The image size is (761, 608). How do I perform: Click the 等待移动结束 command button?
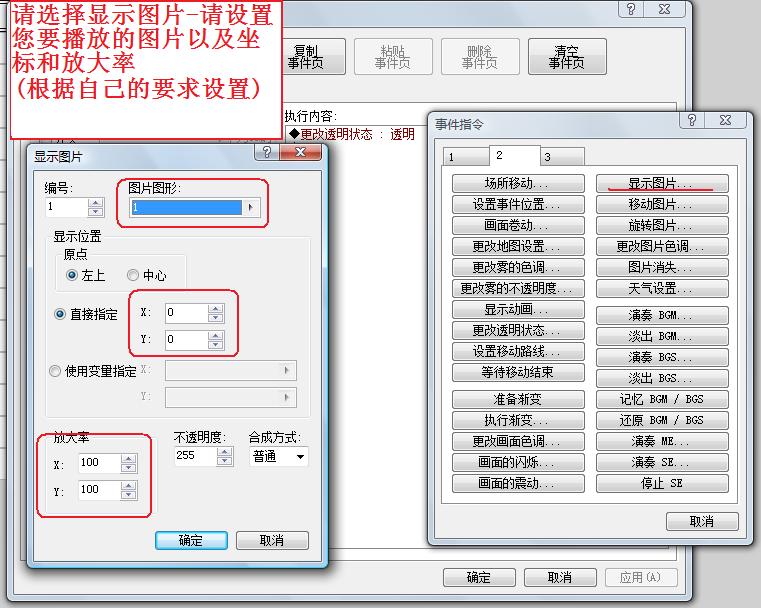click(518, 372)
